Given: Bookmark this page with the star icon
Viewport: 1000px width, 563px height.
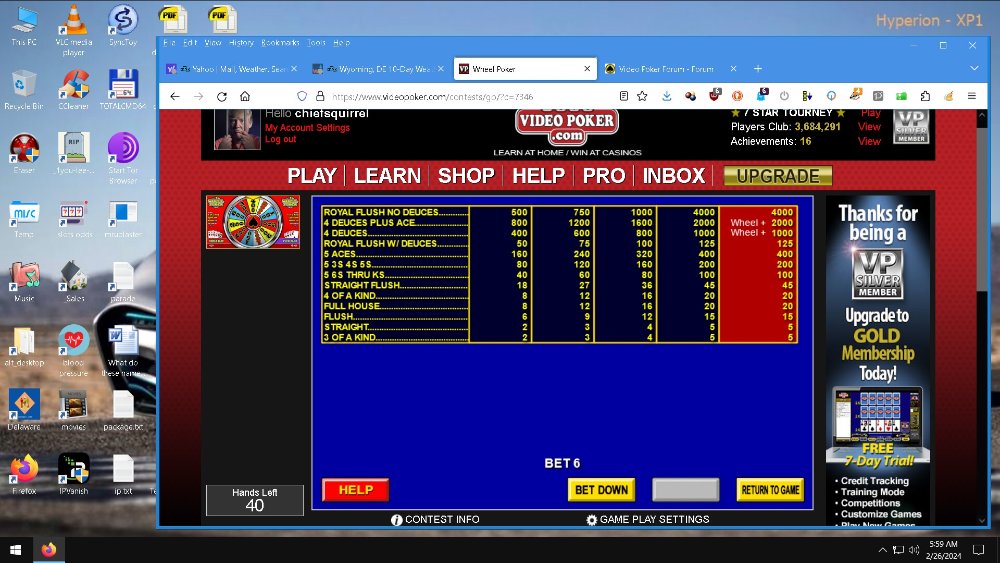Looking at the screenshot, I should [642, 96].
